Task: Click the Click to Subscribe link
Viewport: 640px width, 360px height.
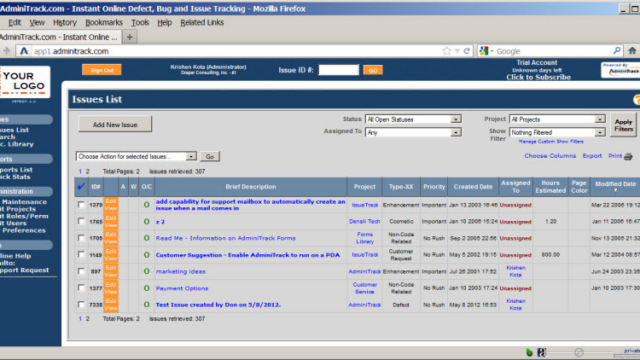Action: click(538, 77)
